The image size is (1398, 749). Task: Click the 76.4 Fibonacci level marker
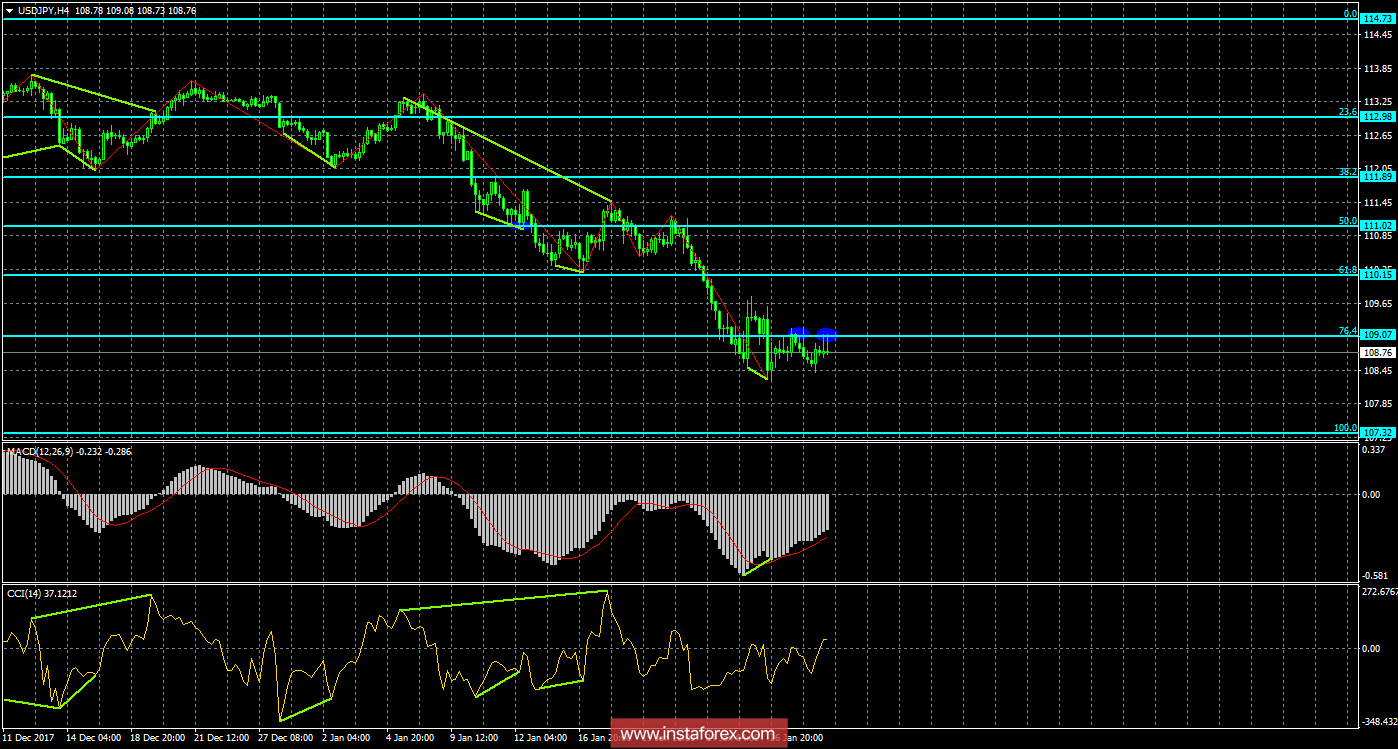[x=1347, y=331]
